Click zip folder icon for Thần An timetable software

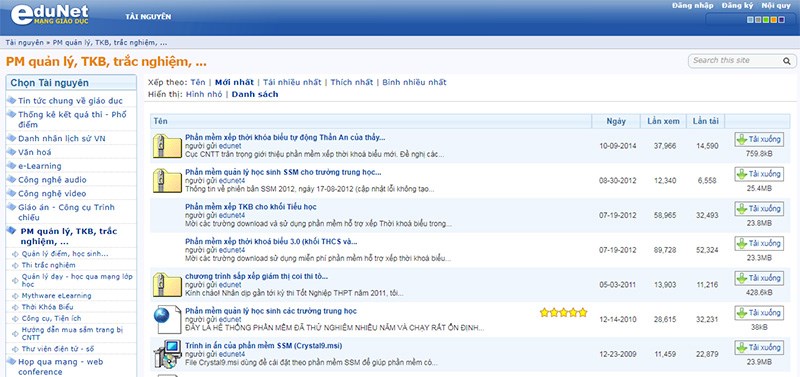pyautogui.click(x=167, y=146)
